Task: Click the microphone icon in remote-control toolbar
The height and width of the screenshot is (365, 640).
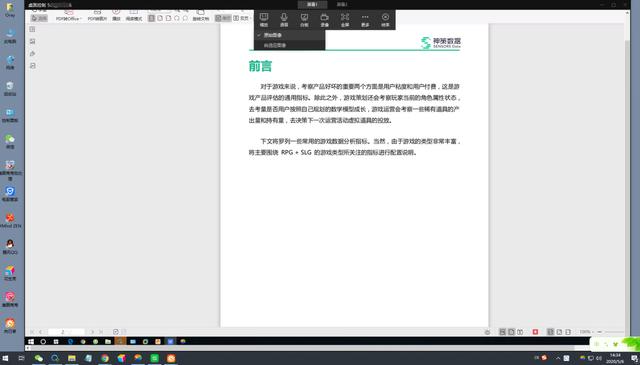Action: (x=284, y=19)
